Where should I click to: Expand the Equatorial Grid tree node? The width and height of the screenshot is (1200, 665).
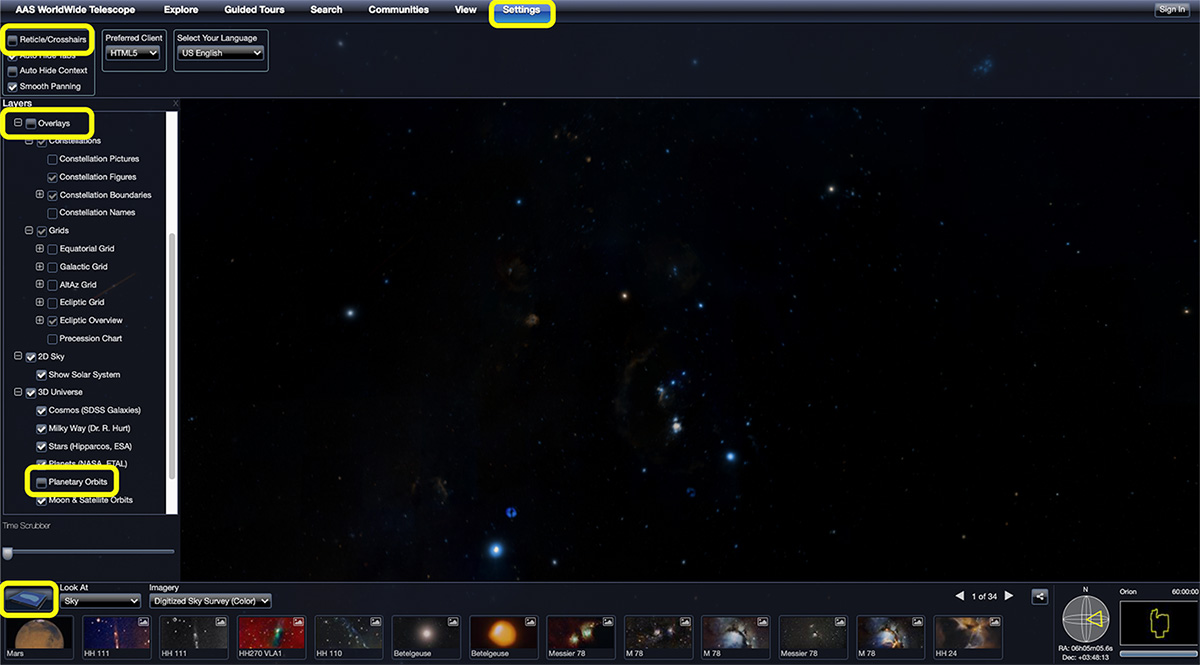[40, 249]
